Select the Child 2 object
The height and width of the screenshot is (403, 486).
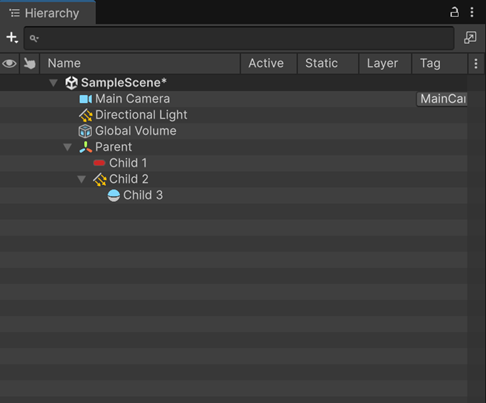click(x=129, y=179)
